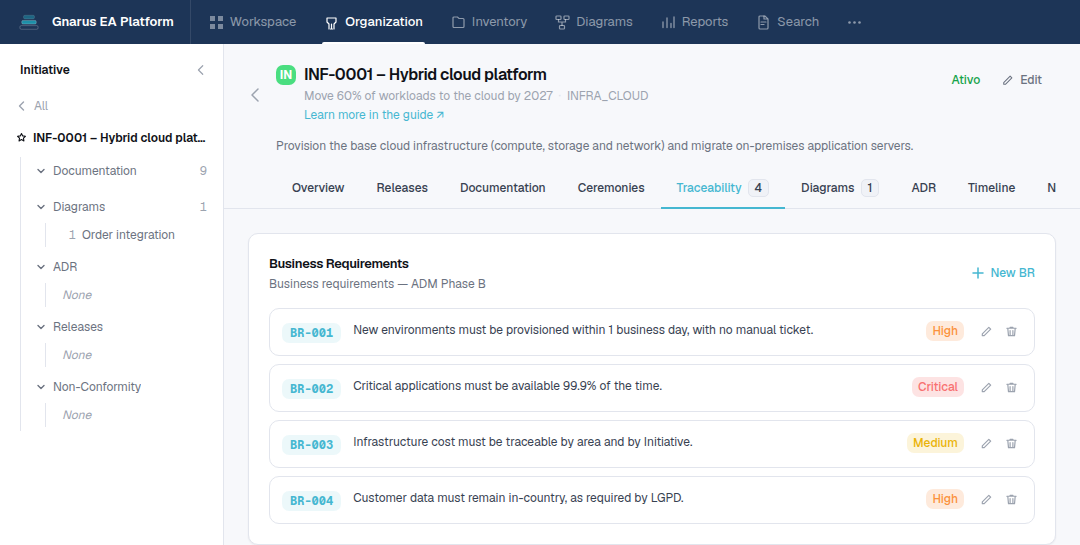Click the Medium priority badge on BR-003

tap(935, 442)
